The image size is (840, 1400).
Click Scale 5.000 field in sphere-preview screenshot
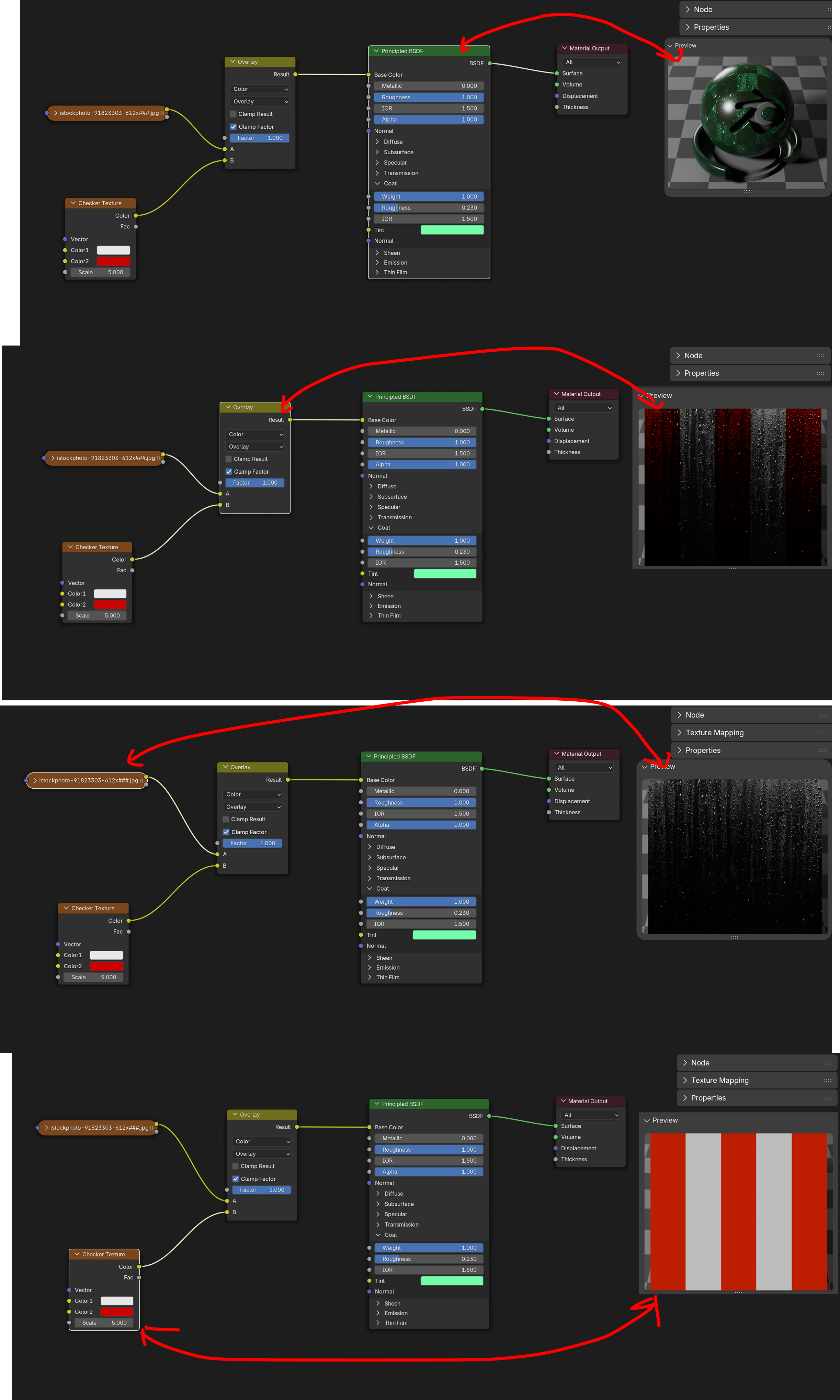click(100, 272)
